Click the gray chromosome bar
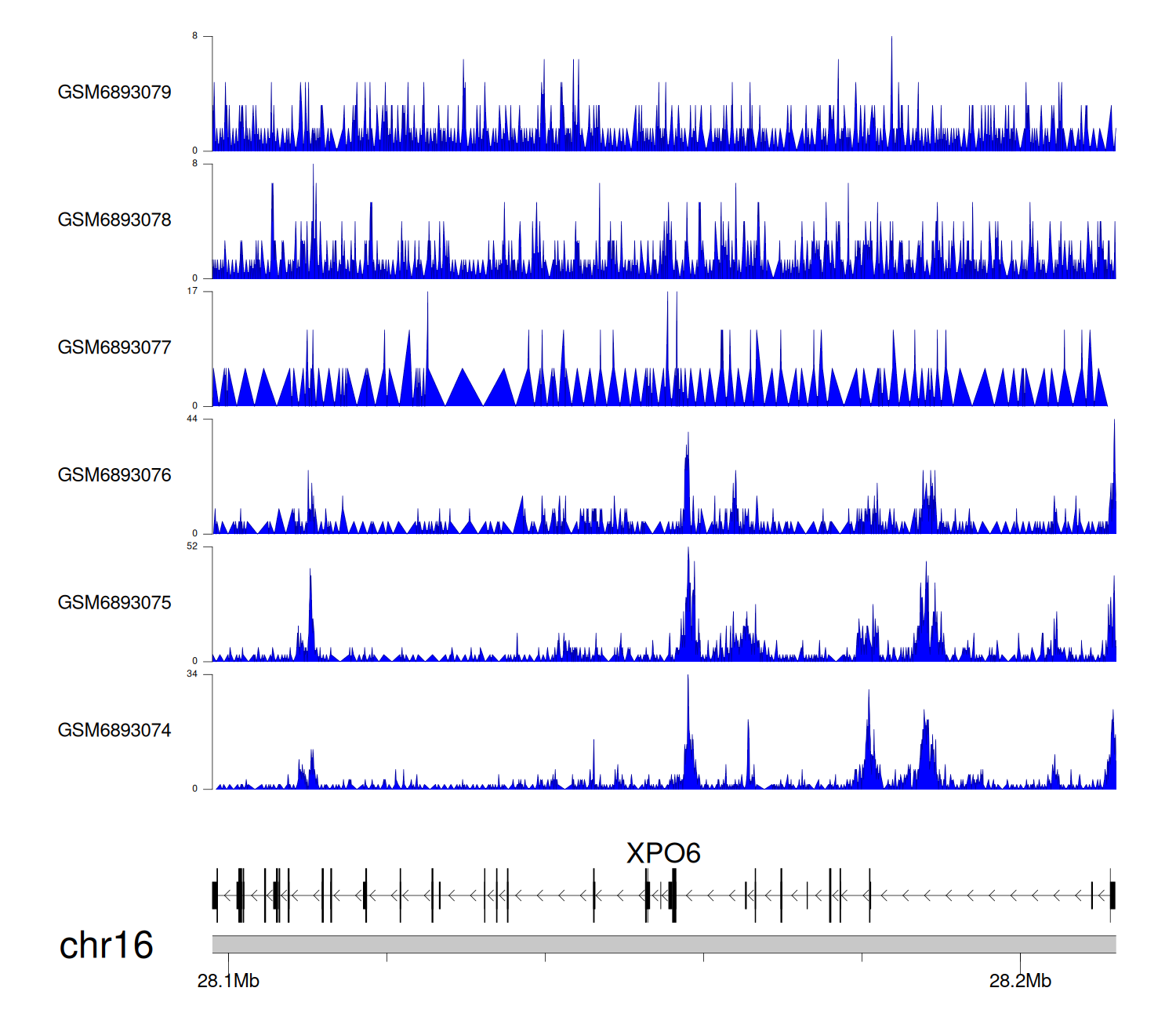The height and width of the screenshot is (1035, 1176). [663, 944]
